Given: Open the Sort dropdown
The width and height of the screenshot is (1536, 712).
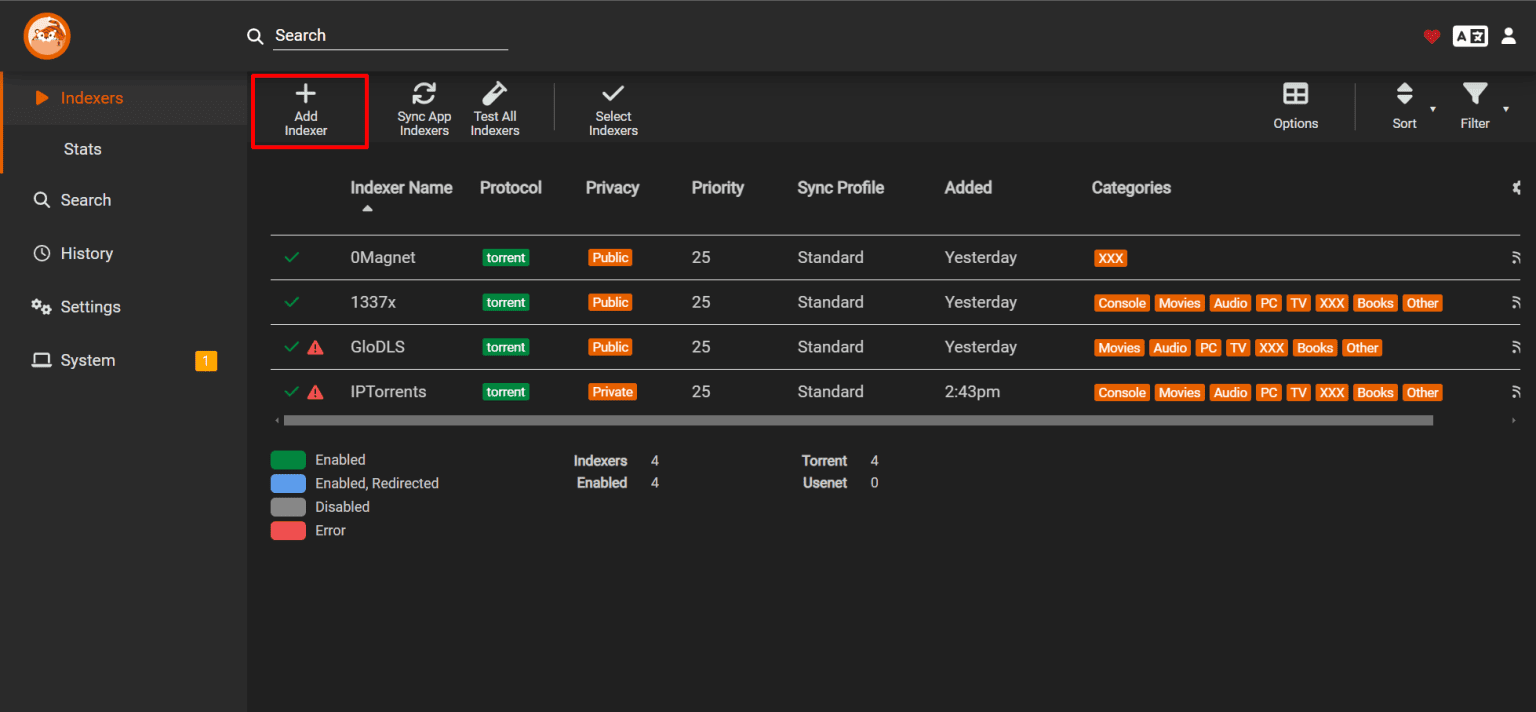Looking at the screenshot, I should click(1405, 105).
